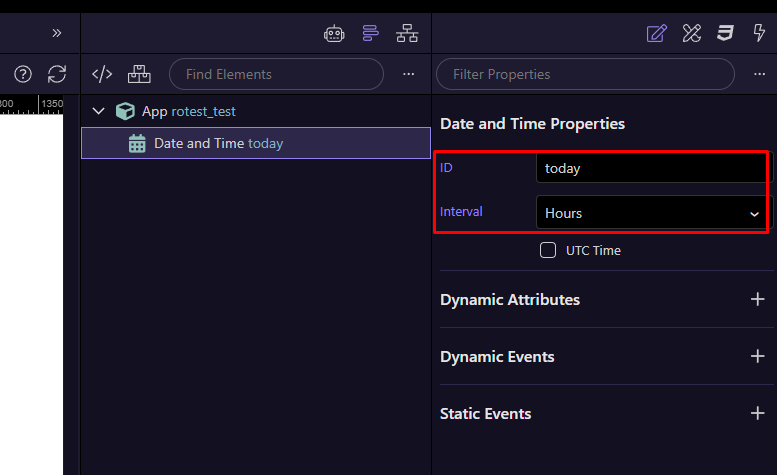Click the help question mark icon
Image resolution: width=777 pixels, height=475 pixels.
click(x=23, y=74)
